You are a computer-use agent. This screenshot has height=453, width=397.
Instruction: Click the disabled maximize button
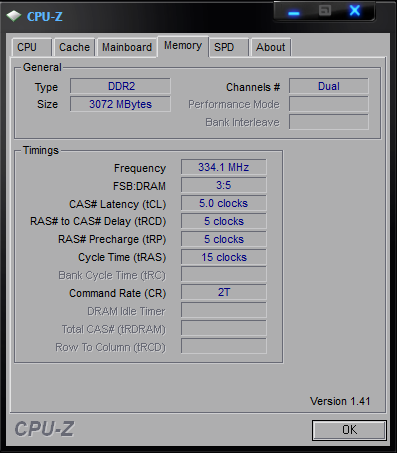(x=325, y=11)
